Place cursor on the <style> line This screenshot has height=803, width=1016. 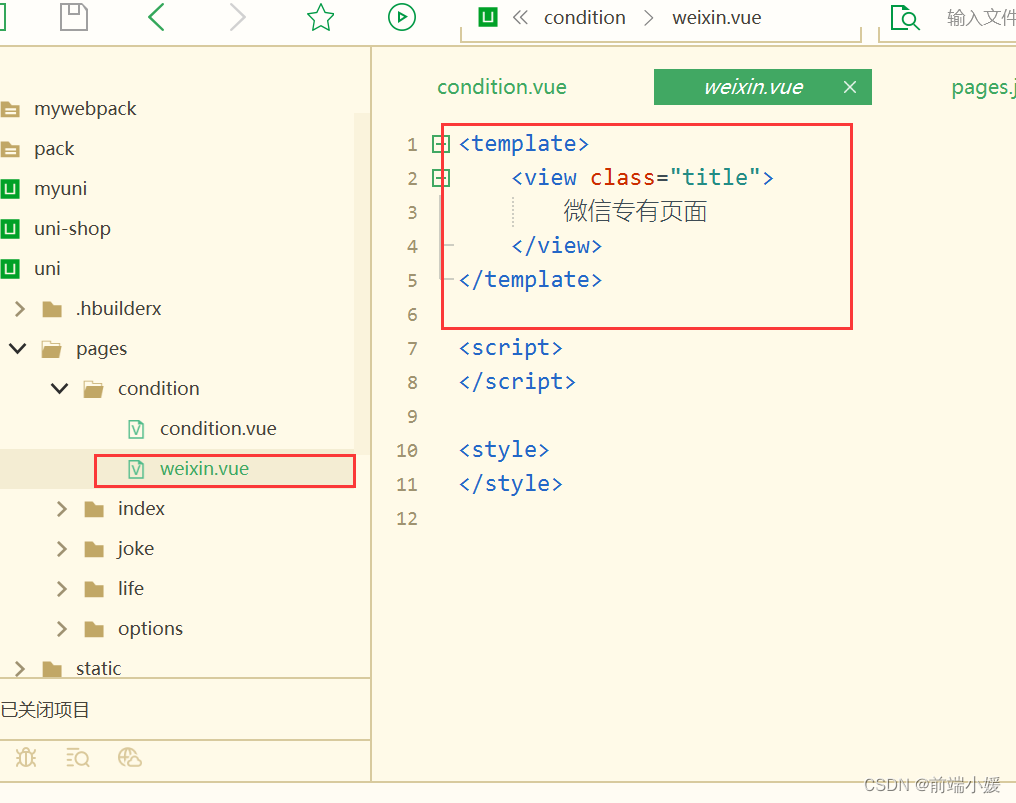(x=503, y=450)
